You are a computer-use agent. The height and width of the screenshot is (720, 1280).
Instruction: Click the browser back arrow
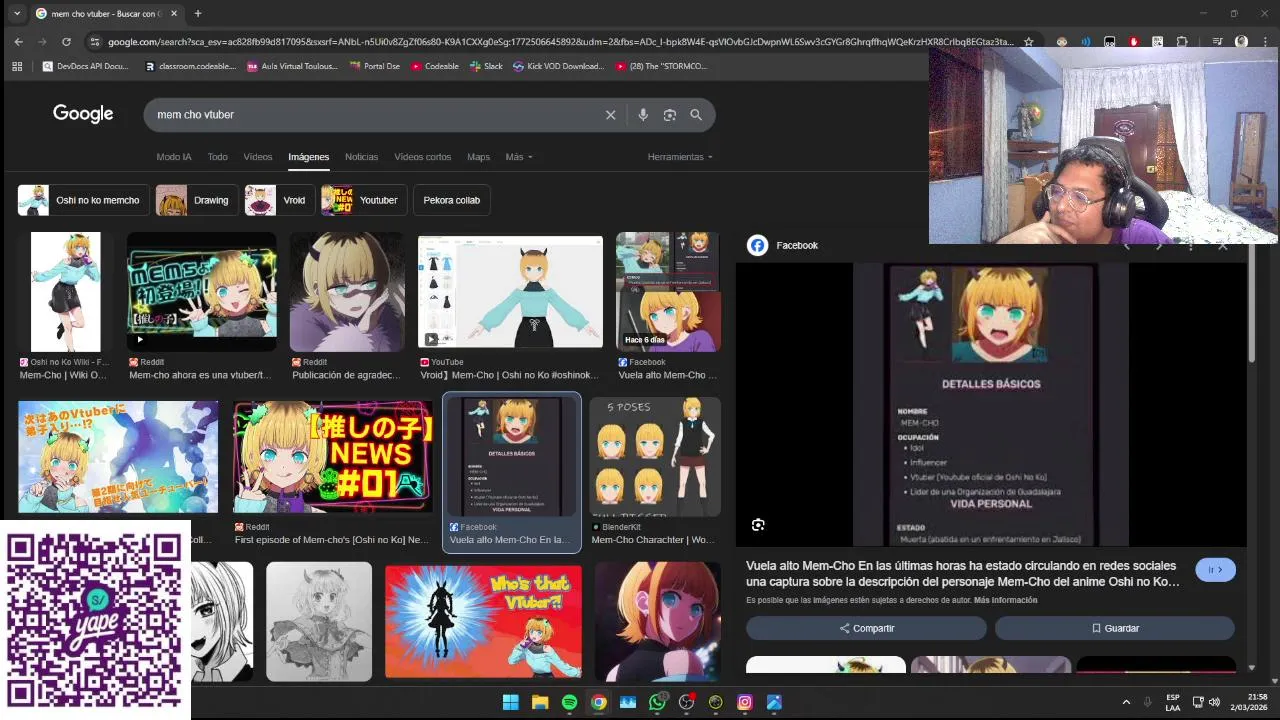click(x=18, y=42)
